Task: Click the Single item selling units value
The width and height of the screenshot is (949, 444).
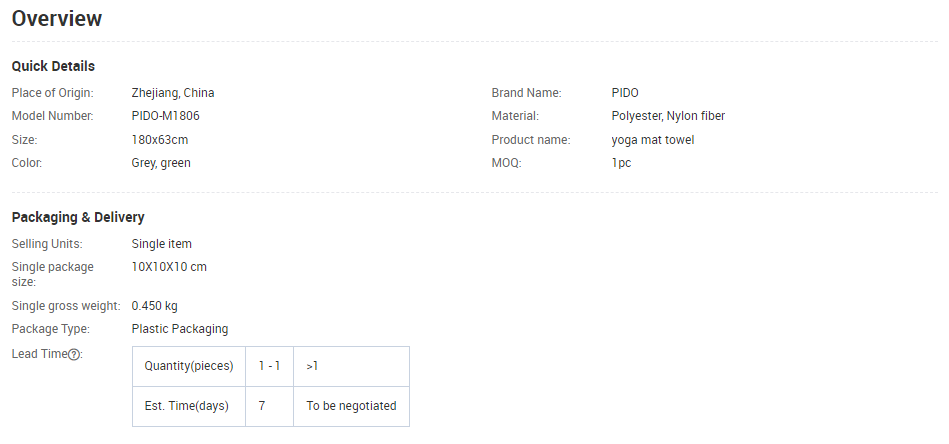Action: [x=162, y=244]
